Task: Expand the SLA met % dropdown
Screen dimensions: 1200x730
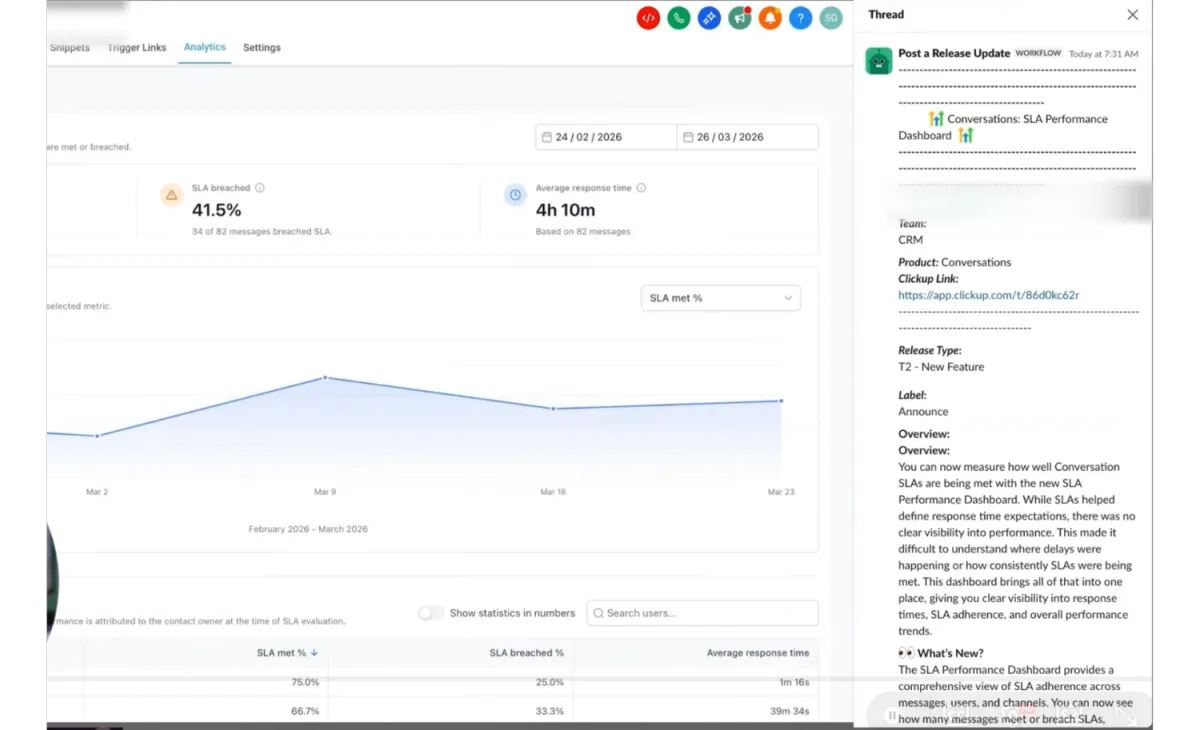Action: 720,298
